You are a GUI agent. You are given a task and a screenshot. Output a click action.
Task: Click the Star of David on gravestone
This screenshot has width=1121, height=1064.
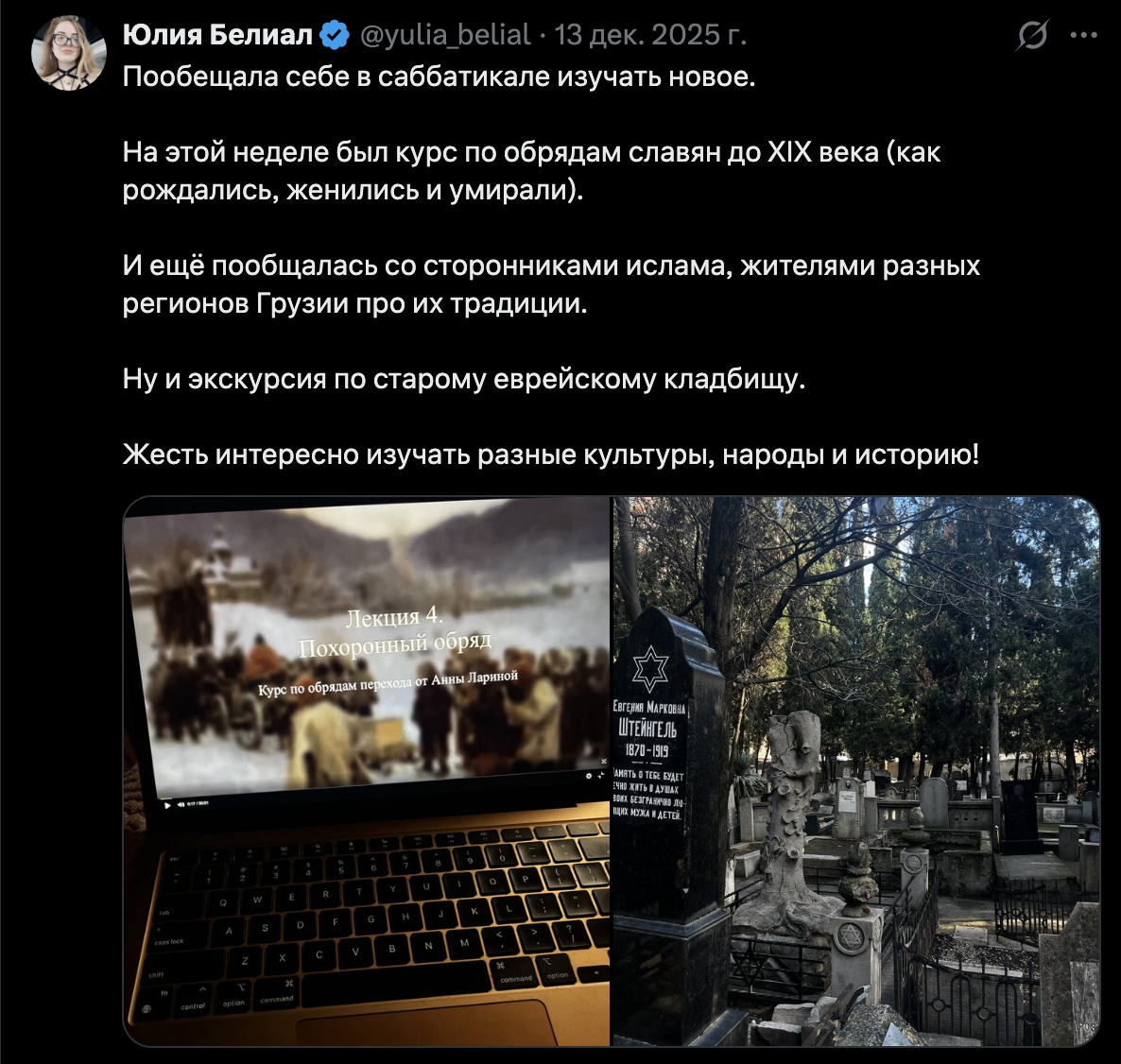[x=650, y=668]
